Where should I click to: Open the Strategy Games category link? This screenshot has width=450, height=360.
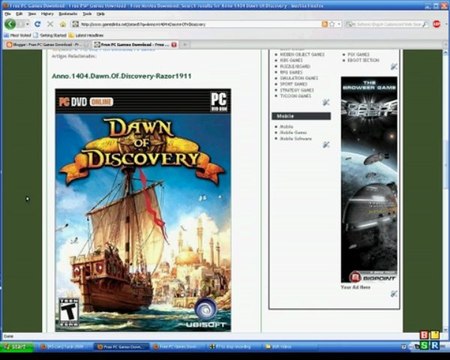[x=297, y=90]
